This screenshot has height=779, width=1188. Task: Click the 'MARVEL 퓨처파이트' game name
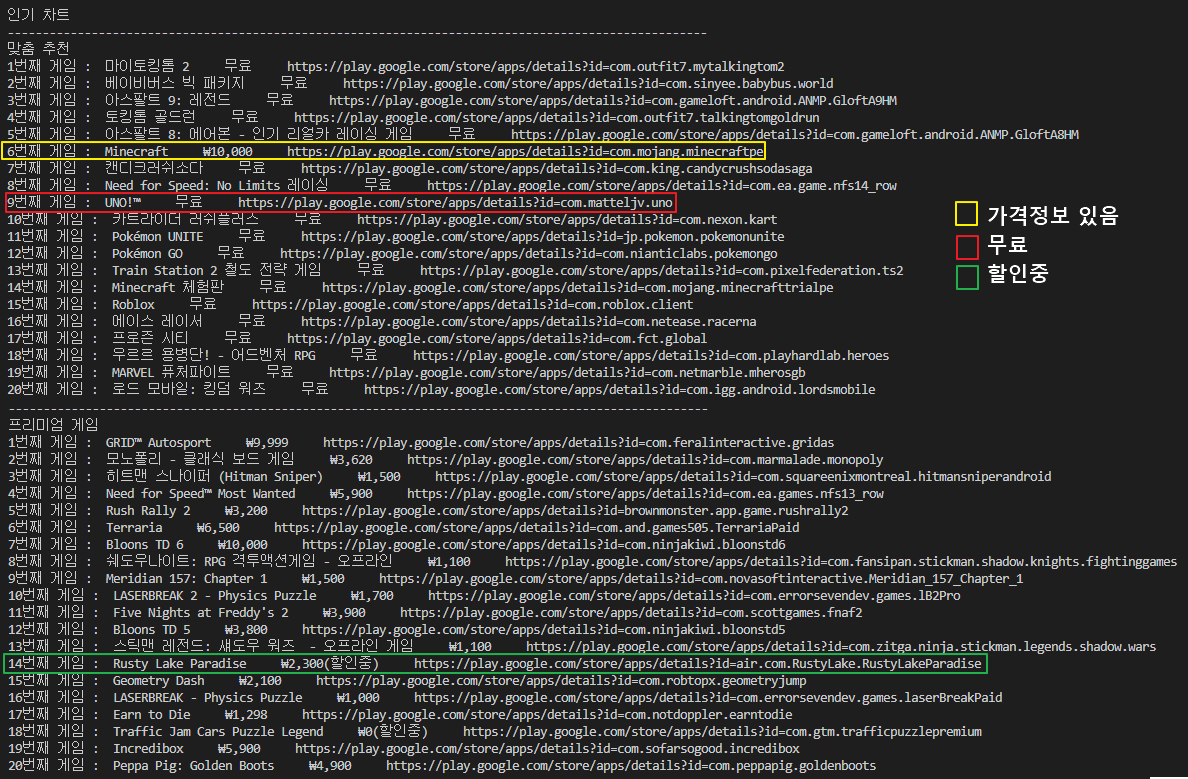tap(171, 373)
